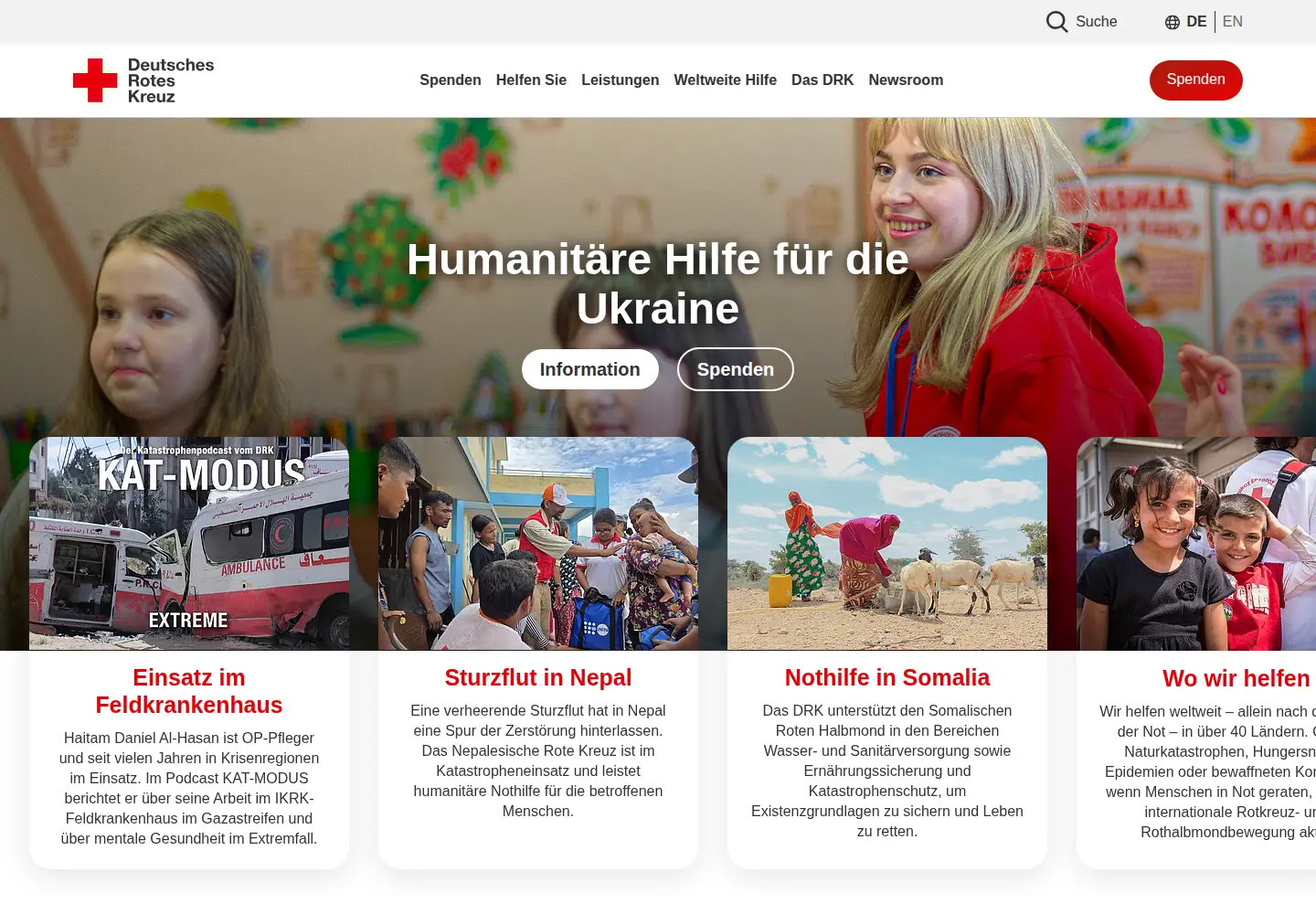This screenshot has height=914, width=1316.
Task: Open the Newsroom menu
Action: (x=906, y=80)
